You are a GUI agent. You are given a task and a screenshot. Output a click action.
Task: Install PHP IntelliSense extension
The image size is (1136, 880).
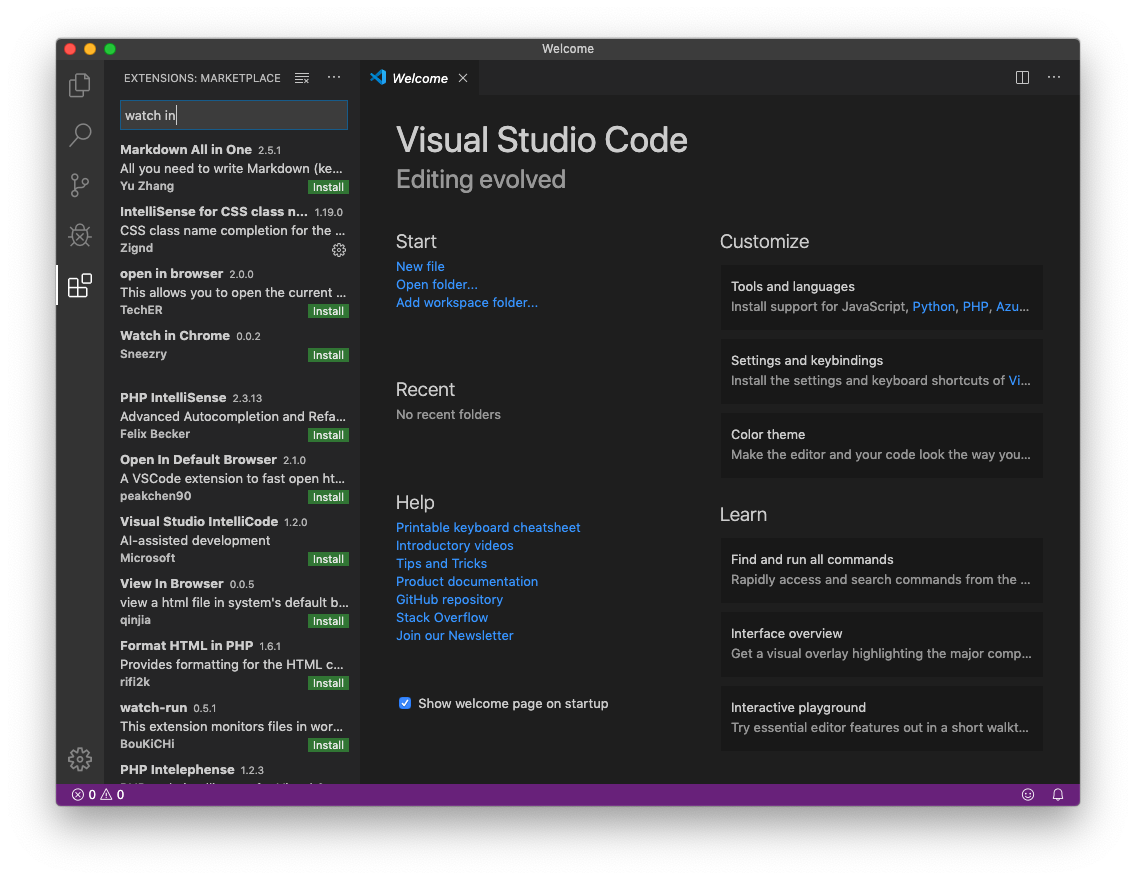click(x=328, y=435)
